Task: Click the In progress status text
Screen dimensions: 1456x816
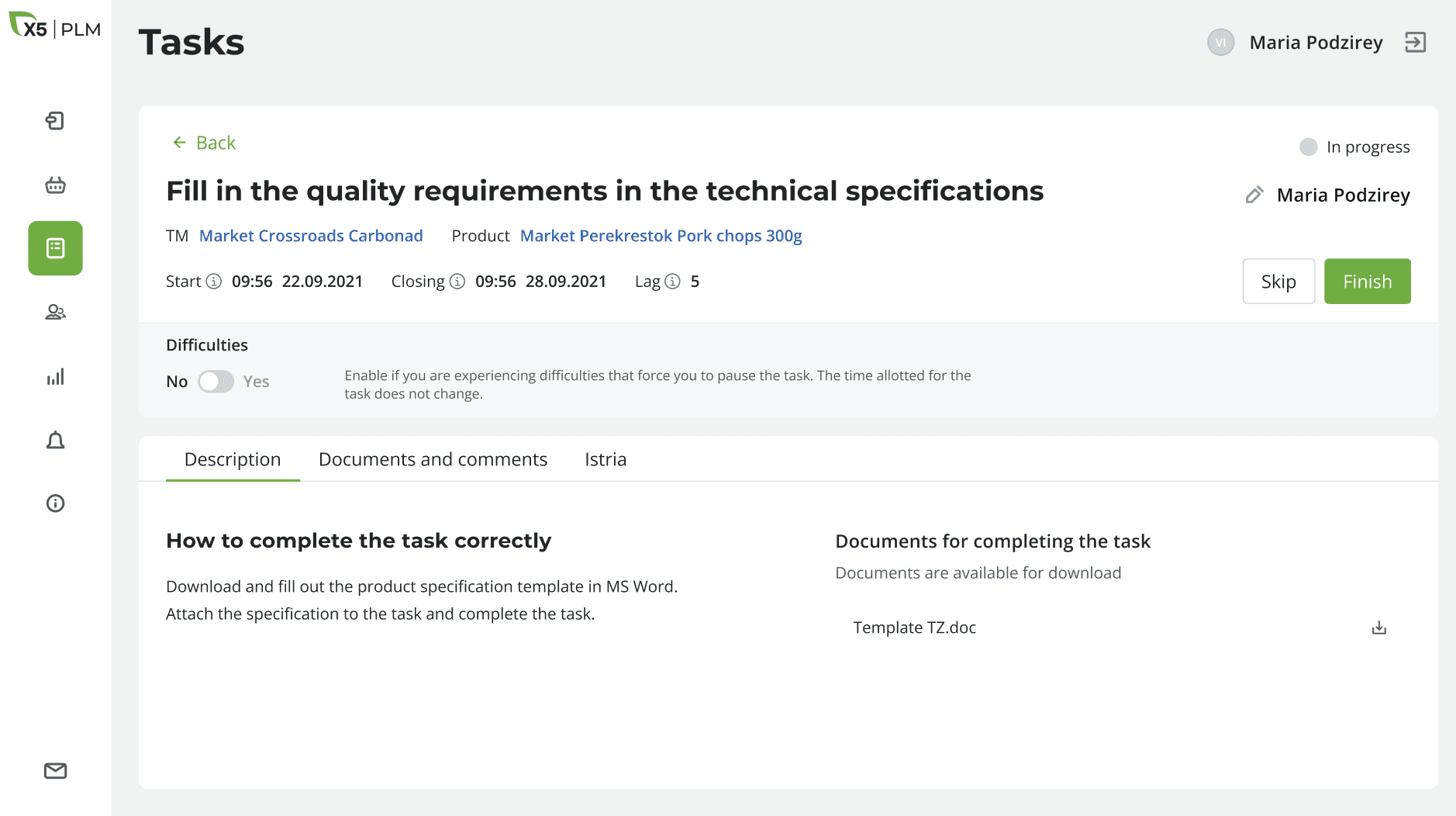Action: point(1368,147)
